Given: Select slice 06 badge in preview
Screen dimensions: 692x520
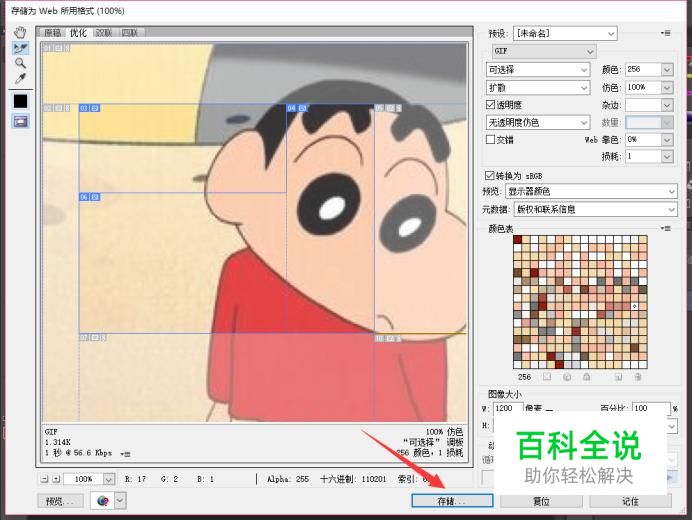Looking at the screenshot, I should point(89,196).
